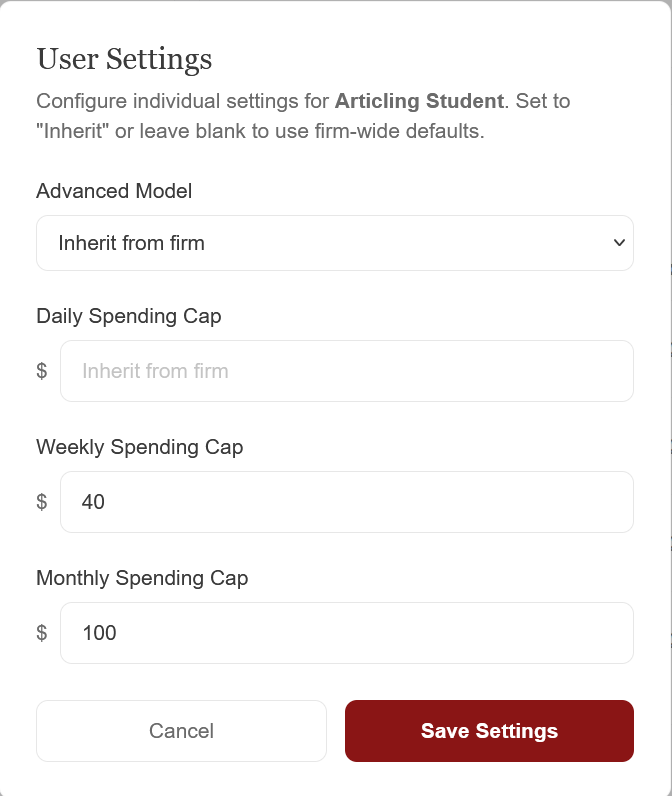The image size is (672, 796).
Task: Click the dollar sign beside the weekly cap
Action: pos(42,502)
